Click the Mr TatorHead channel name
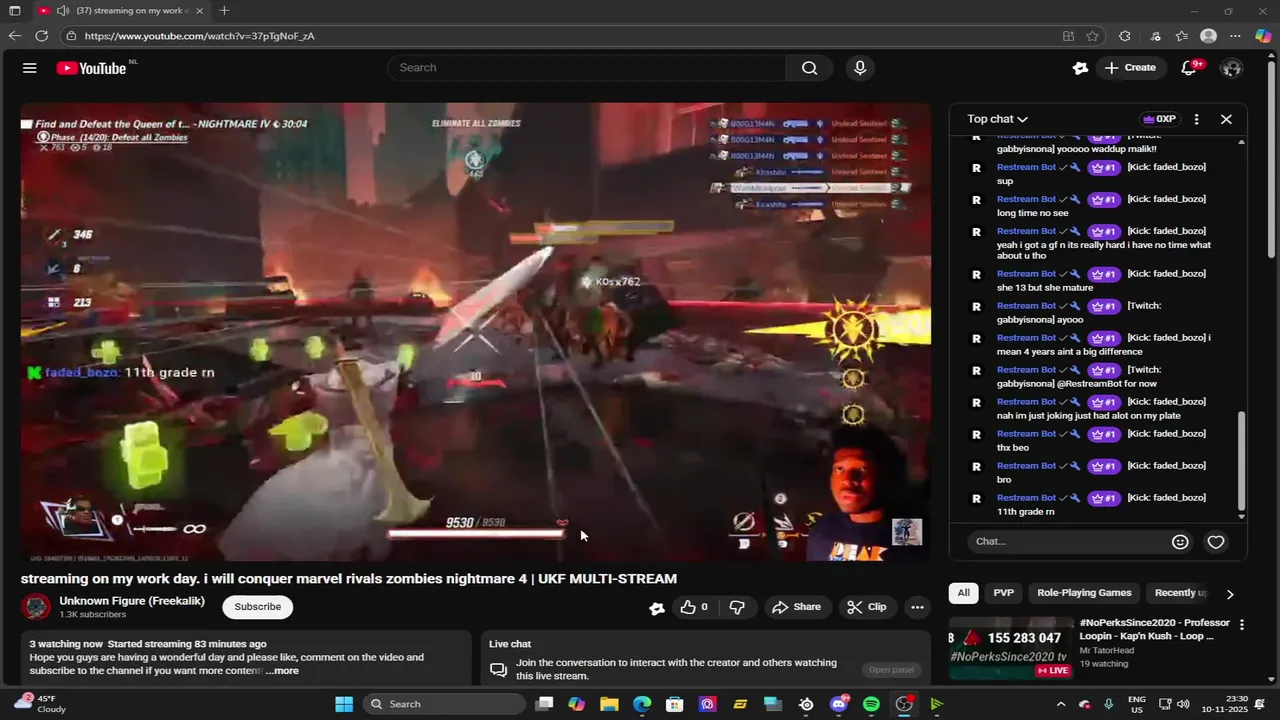This screenshot has width=1280, height=720. [1106, 651]
